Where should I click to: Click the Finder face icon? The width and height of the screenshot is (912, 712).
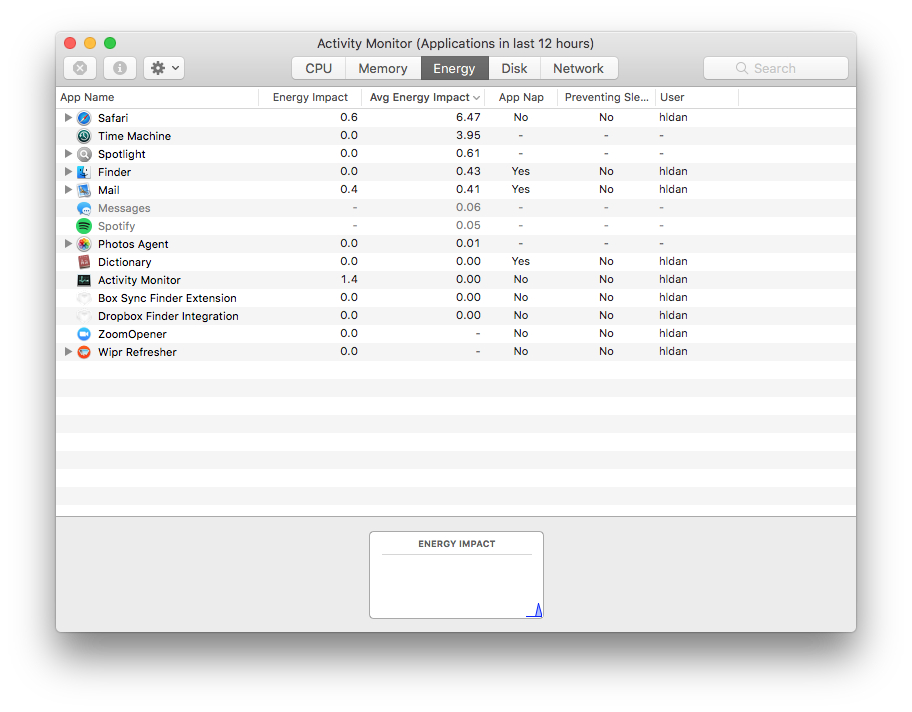click(x=84, y=172)
